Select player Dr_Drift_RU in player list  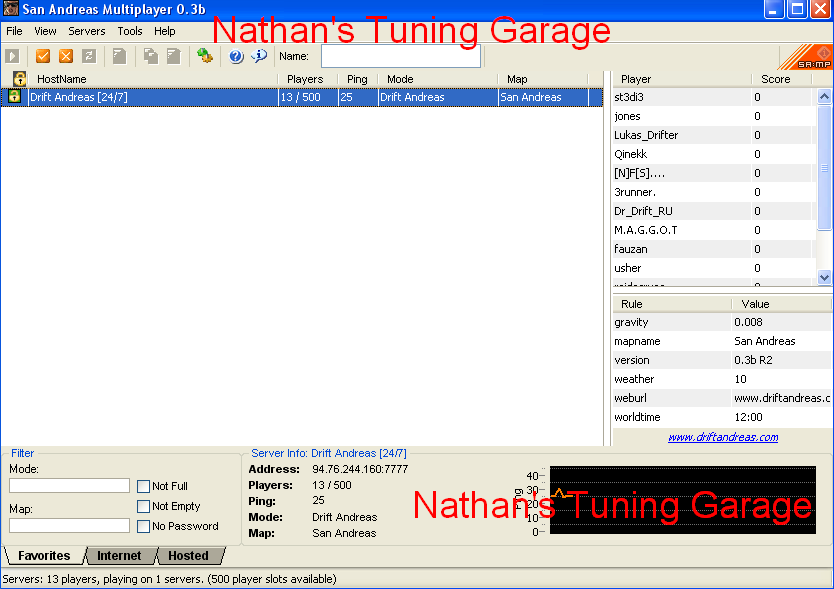[x=714, y=211]
